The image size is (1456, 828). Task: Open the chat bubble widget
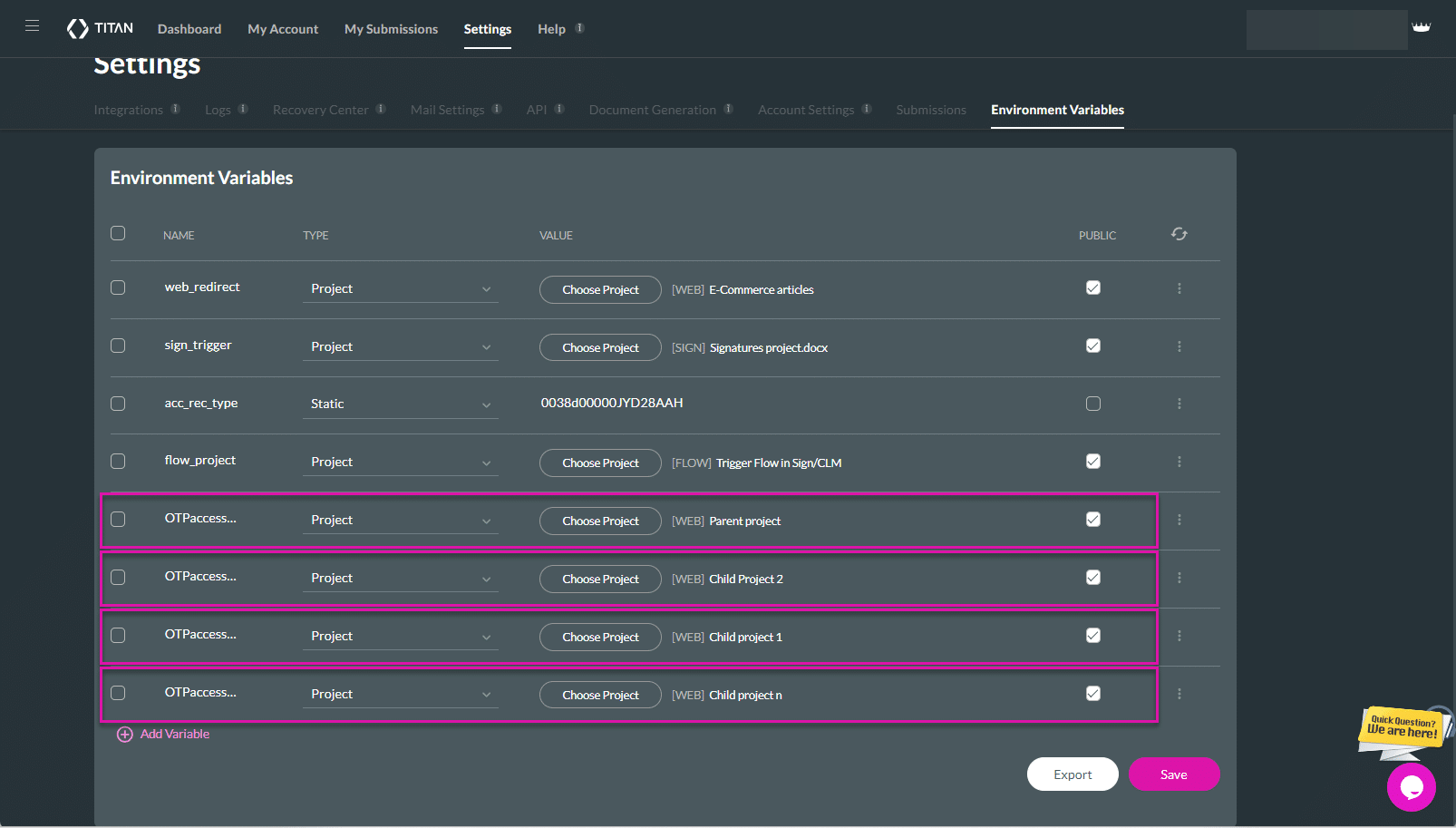1411,787
